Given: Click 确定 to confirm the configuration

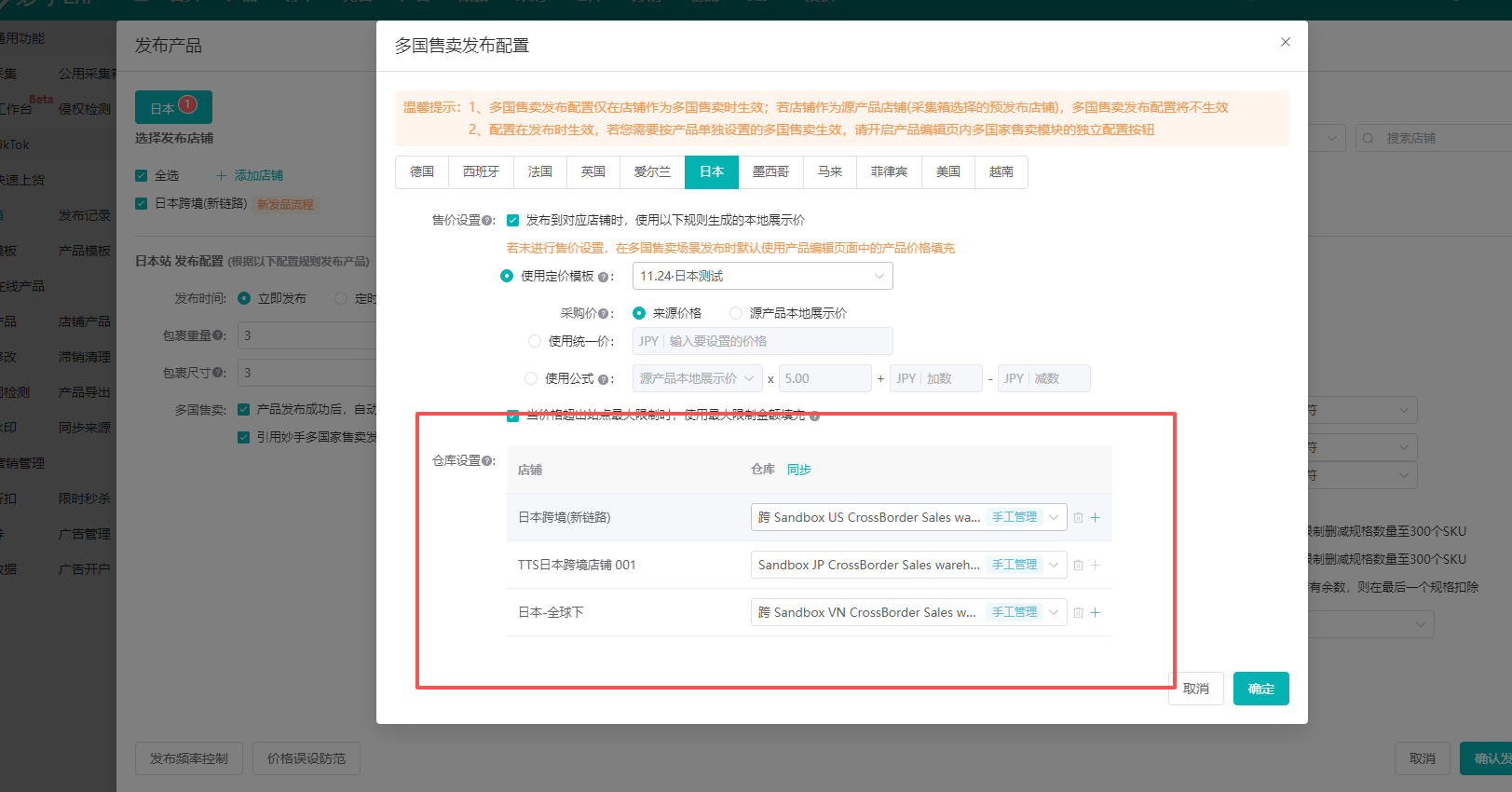Looking at the screenshot, I should [x=1261, y=689].
